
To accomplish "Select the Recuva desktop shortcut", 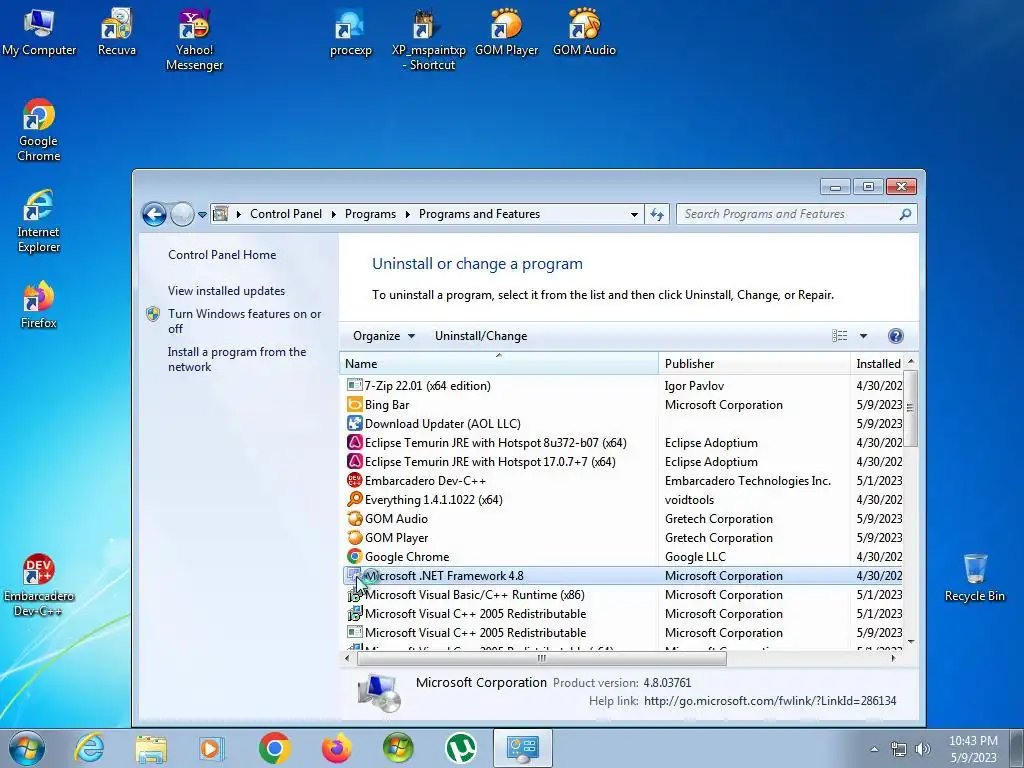I will 117,32.
